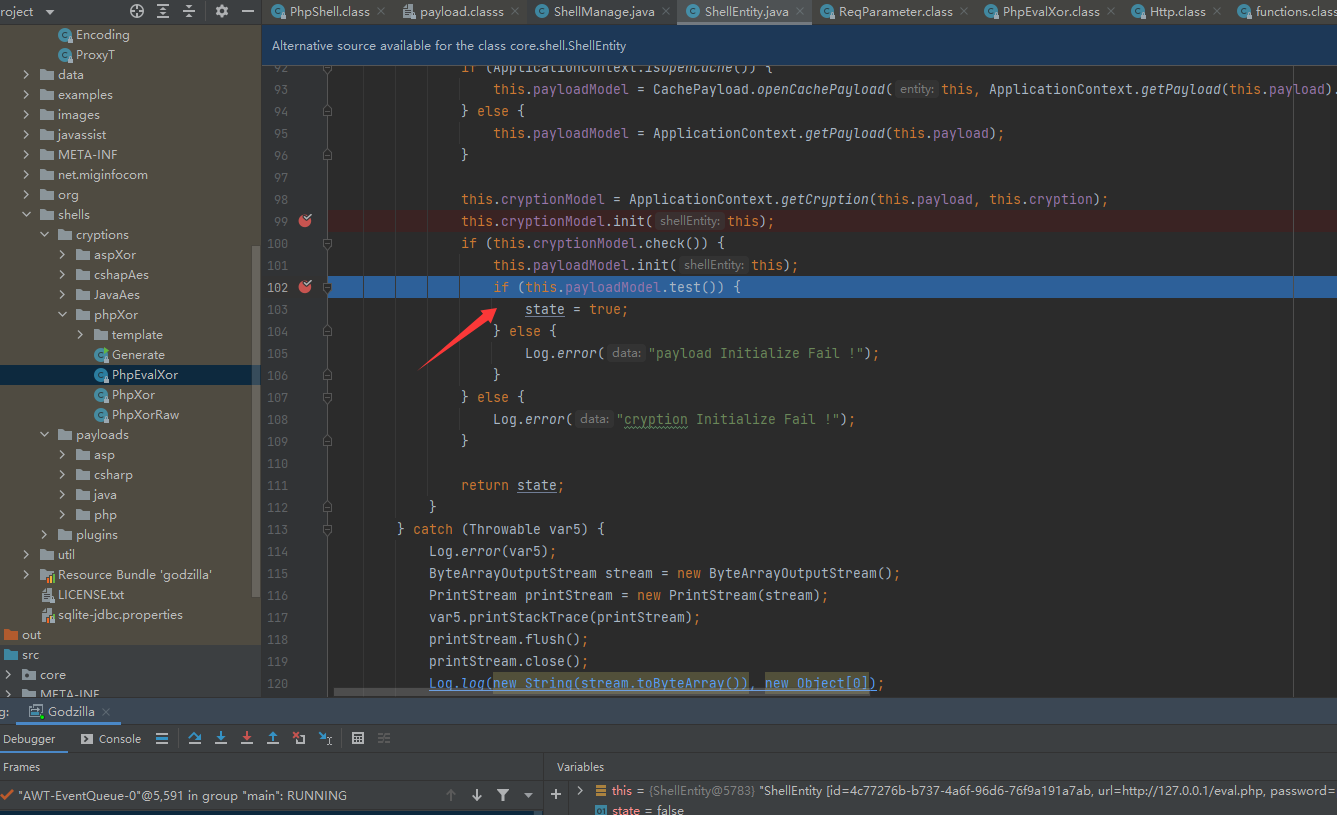Image resolution: width=1337 pixels, height=815 pixels.
Task: Click the Run to Cursor icon
Action: tap(325, 739)
